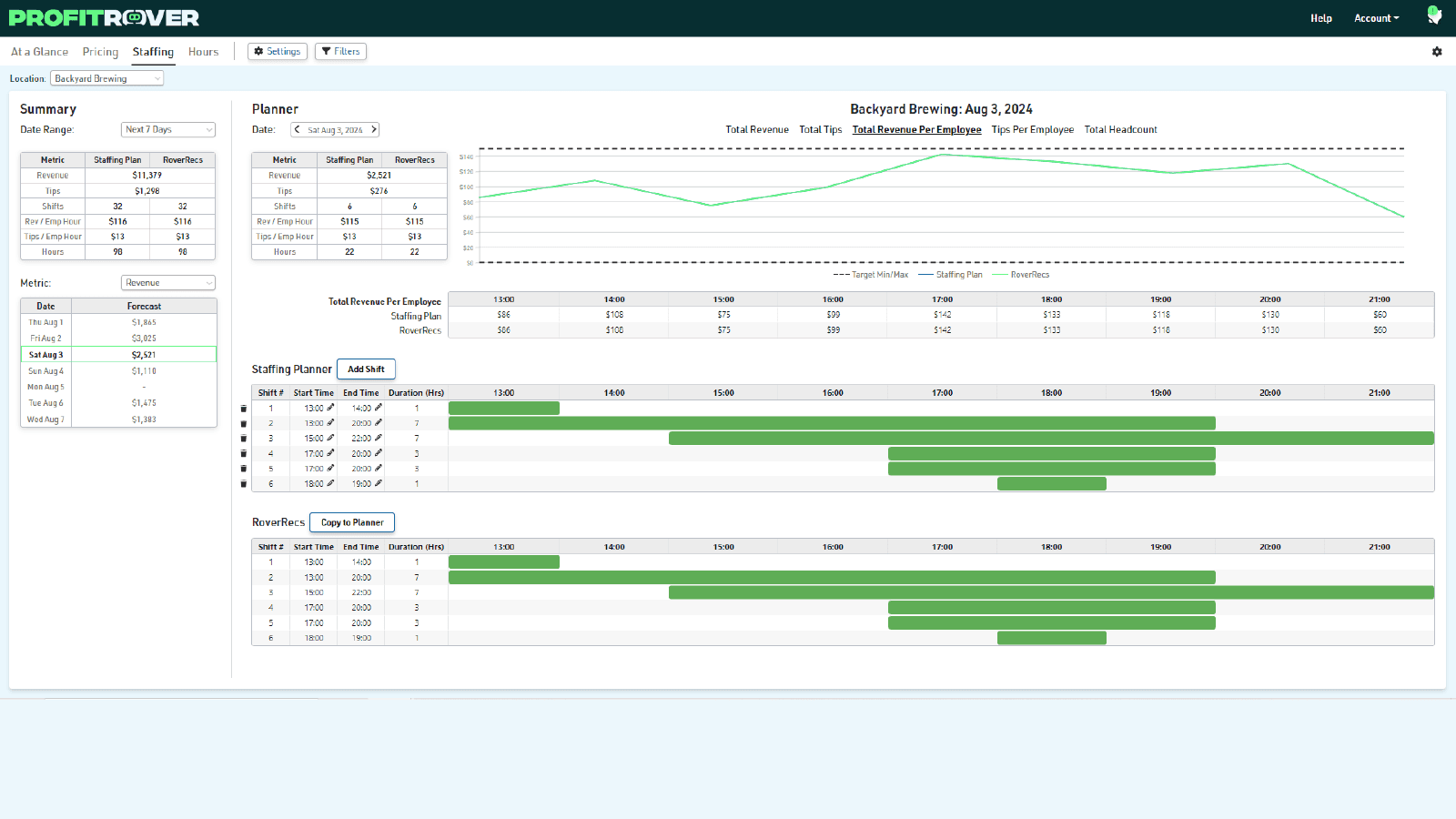The height and width of the screenshot is (819, 1456).
Task: Switch the chart to Total Tips
Action: 820,130
